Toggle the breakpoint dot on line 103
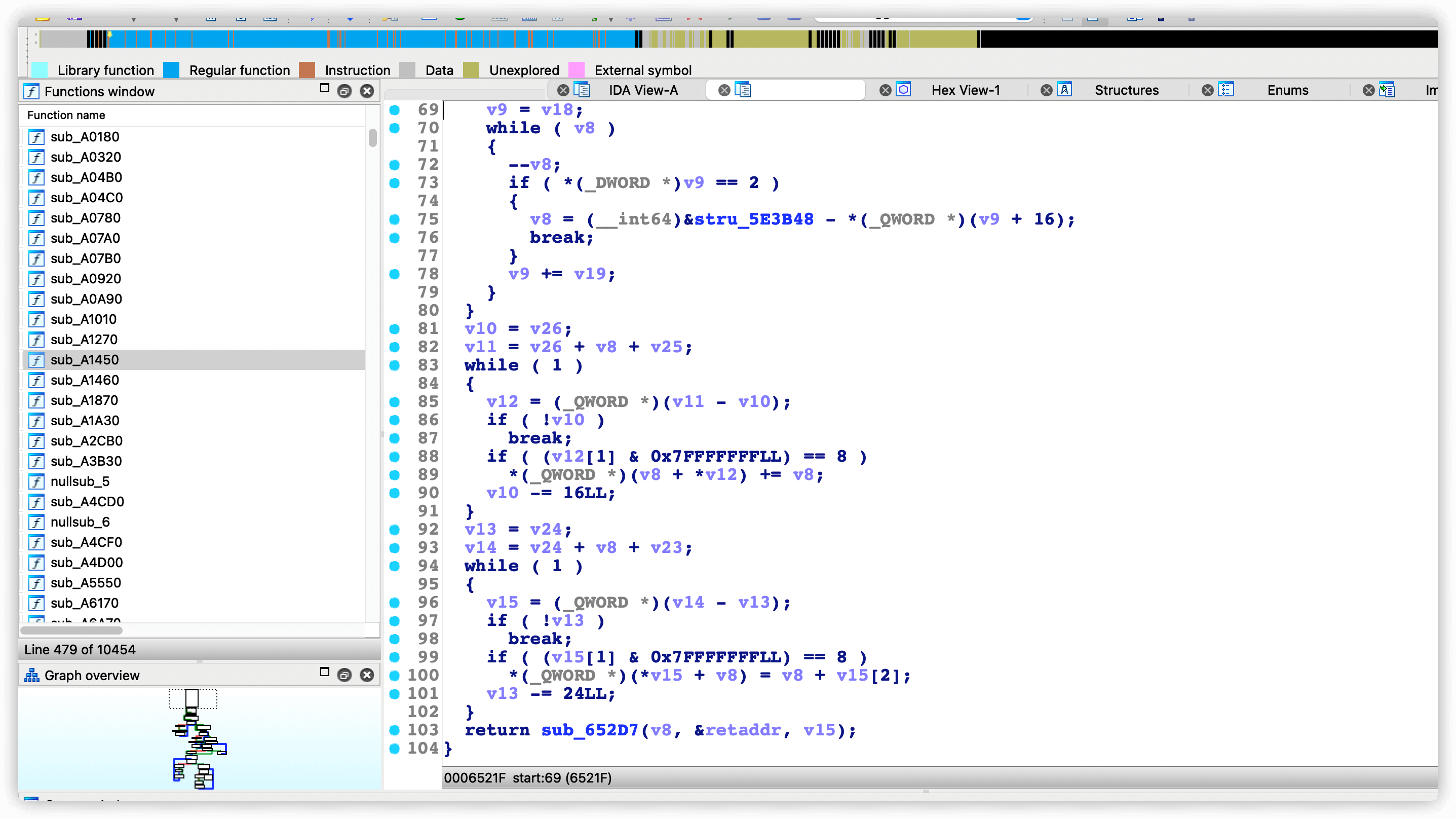1456x819 pixels. tap(395, 730)
